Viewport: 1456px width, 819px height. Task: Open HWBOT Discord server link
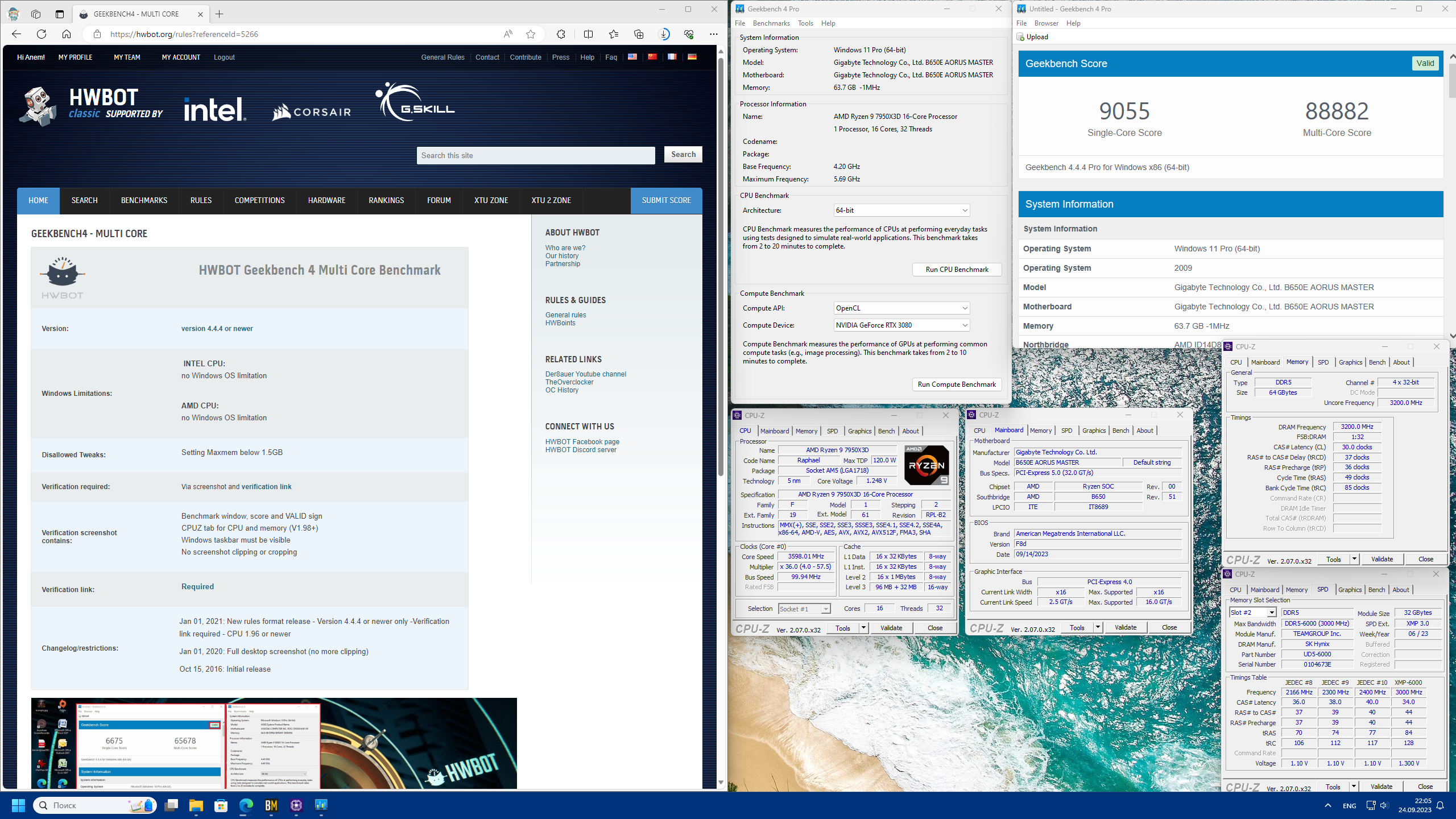[581, 450]
